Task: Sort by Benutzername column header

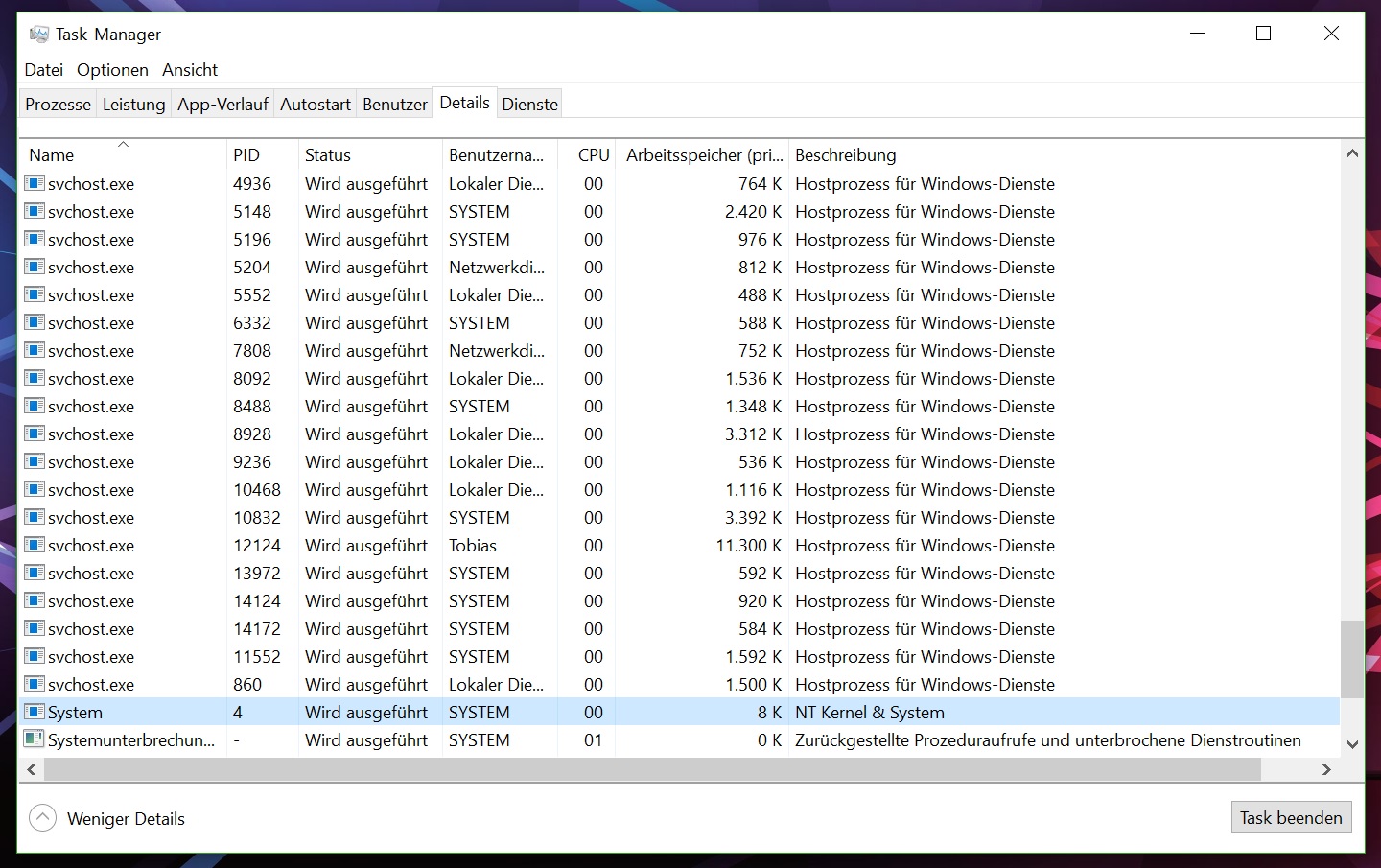Action: (x=500, y=154)
